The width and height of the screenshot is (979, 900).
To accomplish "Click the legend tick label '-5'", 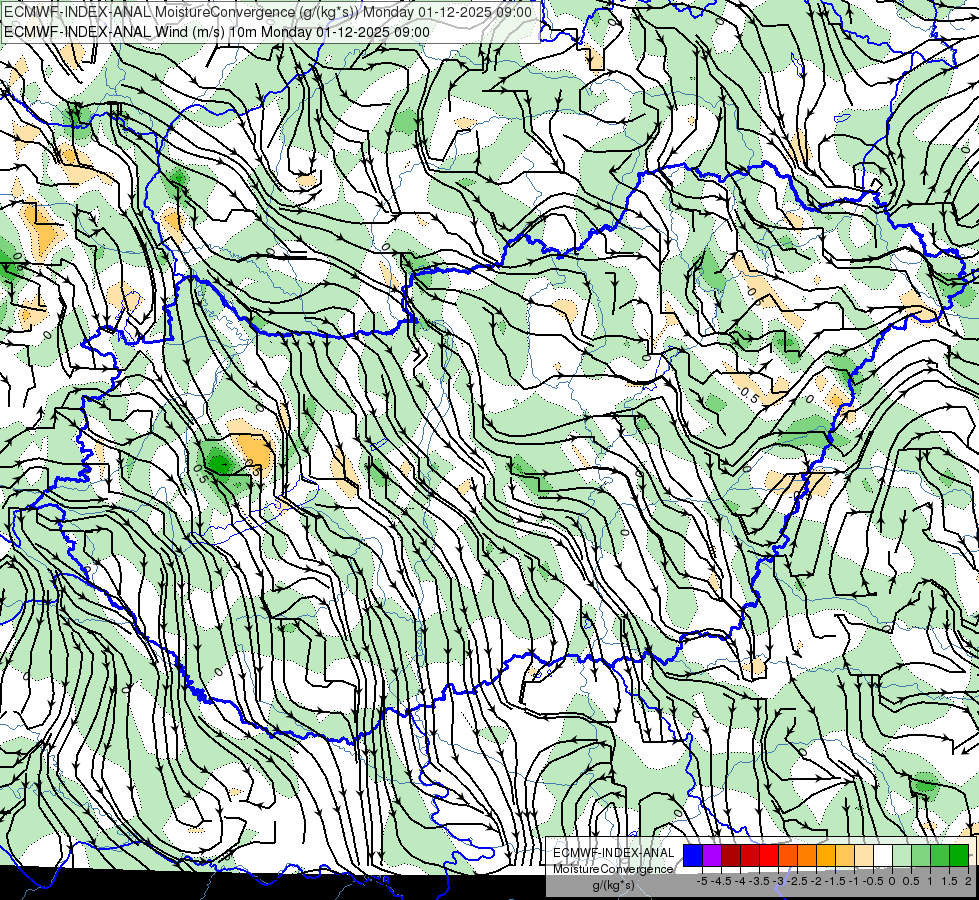I will coord(702,881).
